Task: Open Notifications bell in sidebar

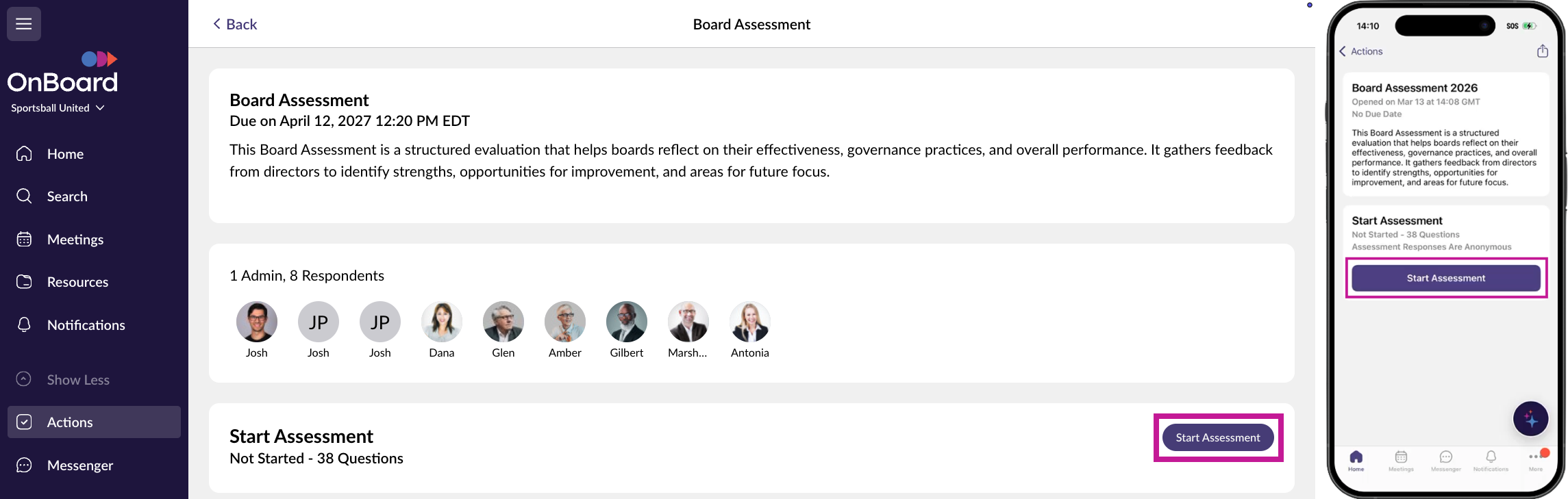Action: (x=25, y=325)
